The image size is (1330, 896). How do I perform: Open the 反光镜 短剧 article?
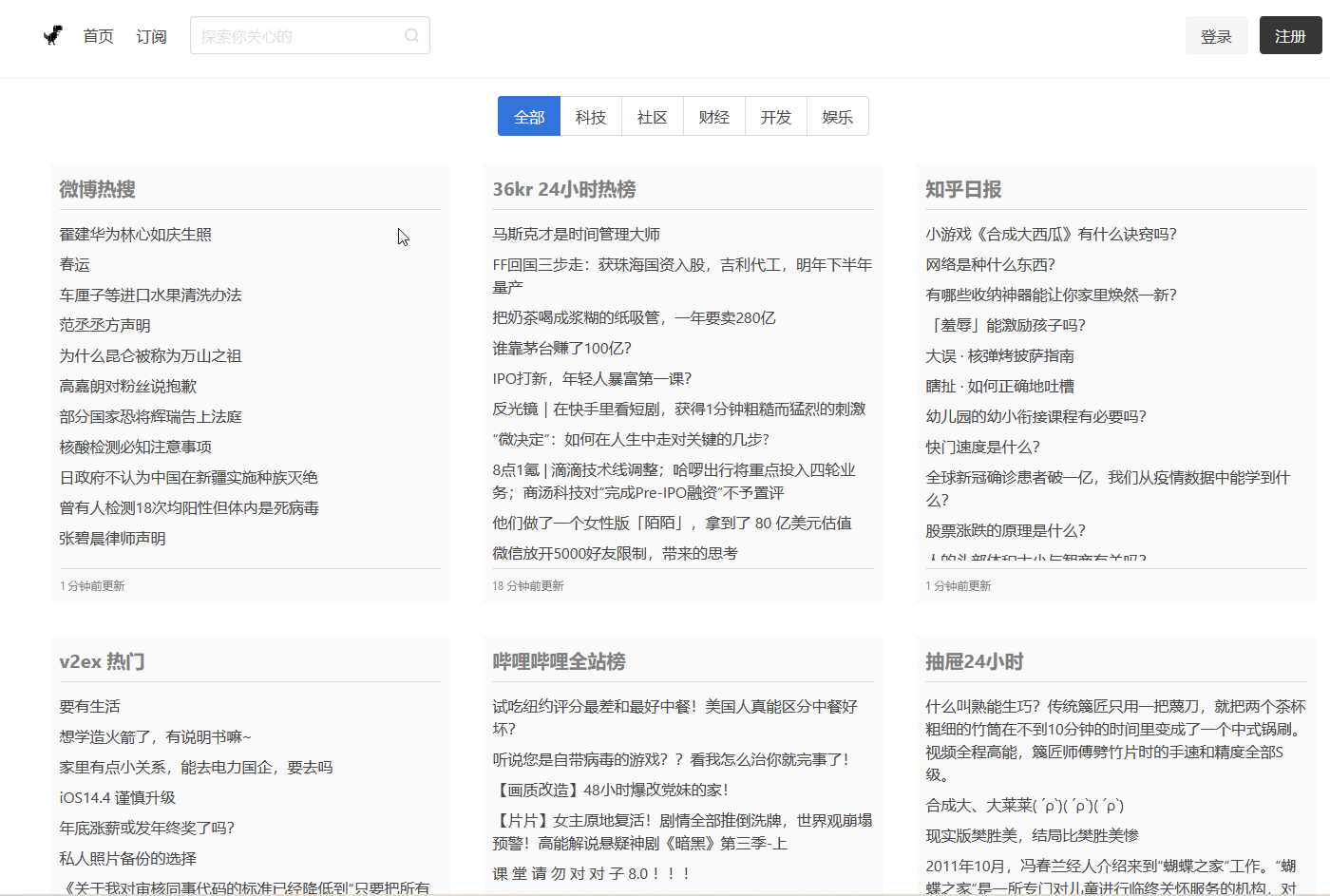tap(679, 410)
